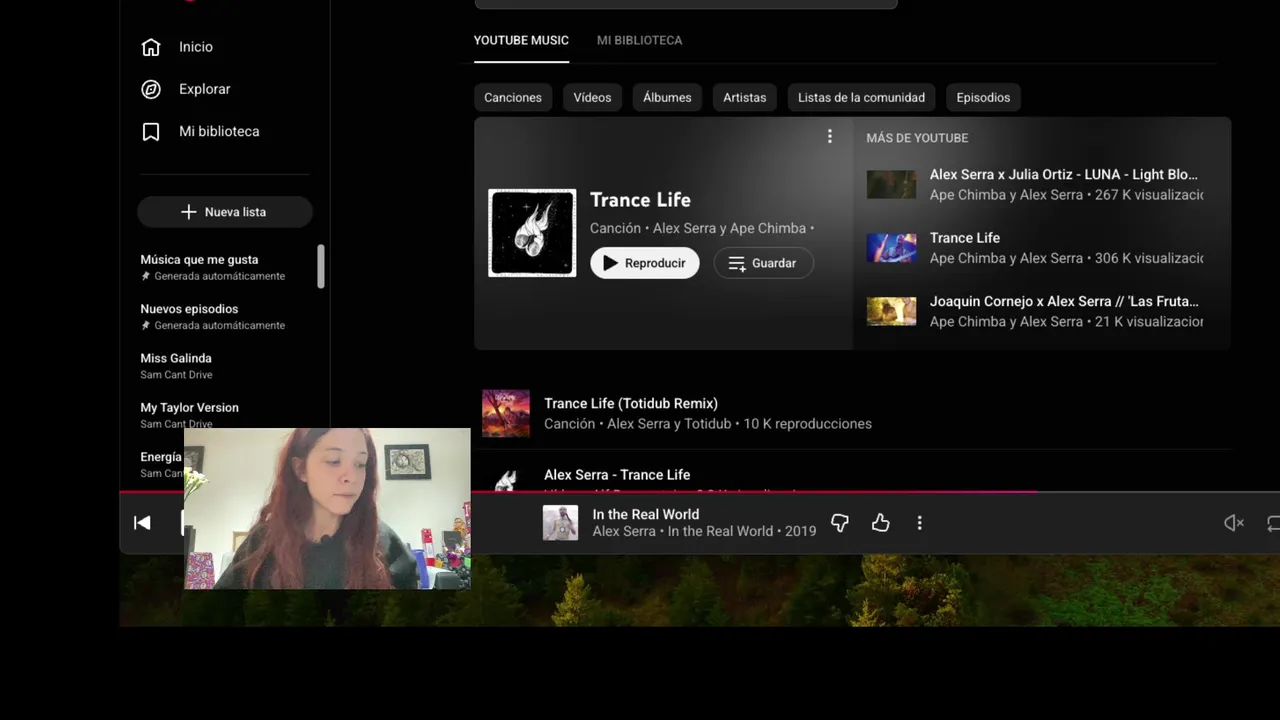Click Totidub Remix album cover thumbnail
The width and height of the screenshot is (1280, 720).
click(x=506, y=413)
